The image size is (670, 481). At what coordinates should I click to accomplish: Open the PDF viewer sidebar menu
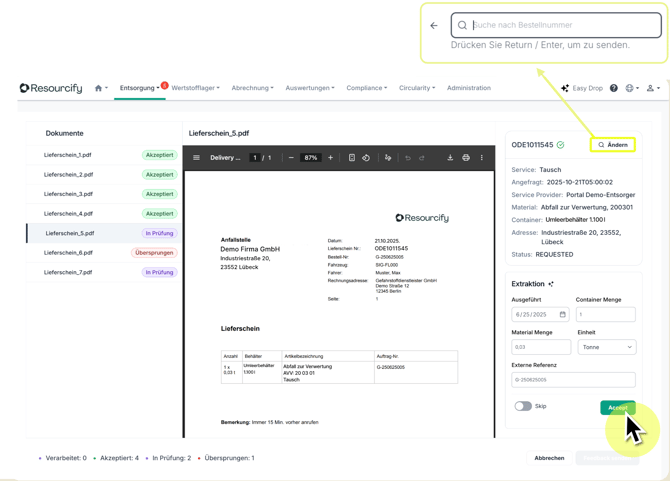point(196,158)
